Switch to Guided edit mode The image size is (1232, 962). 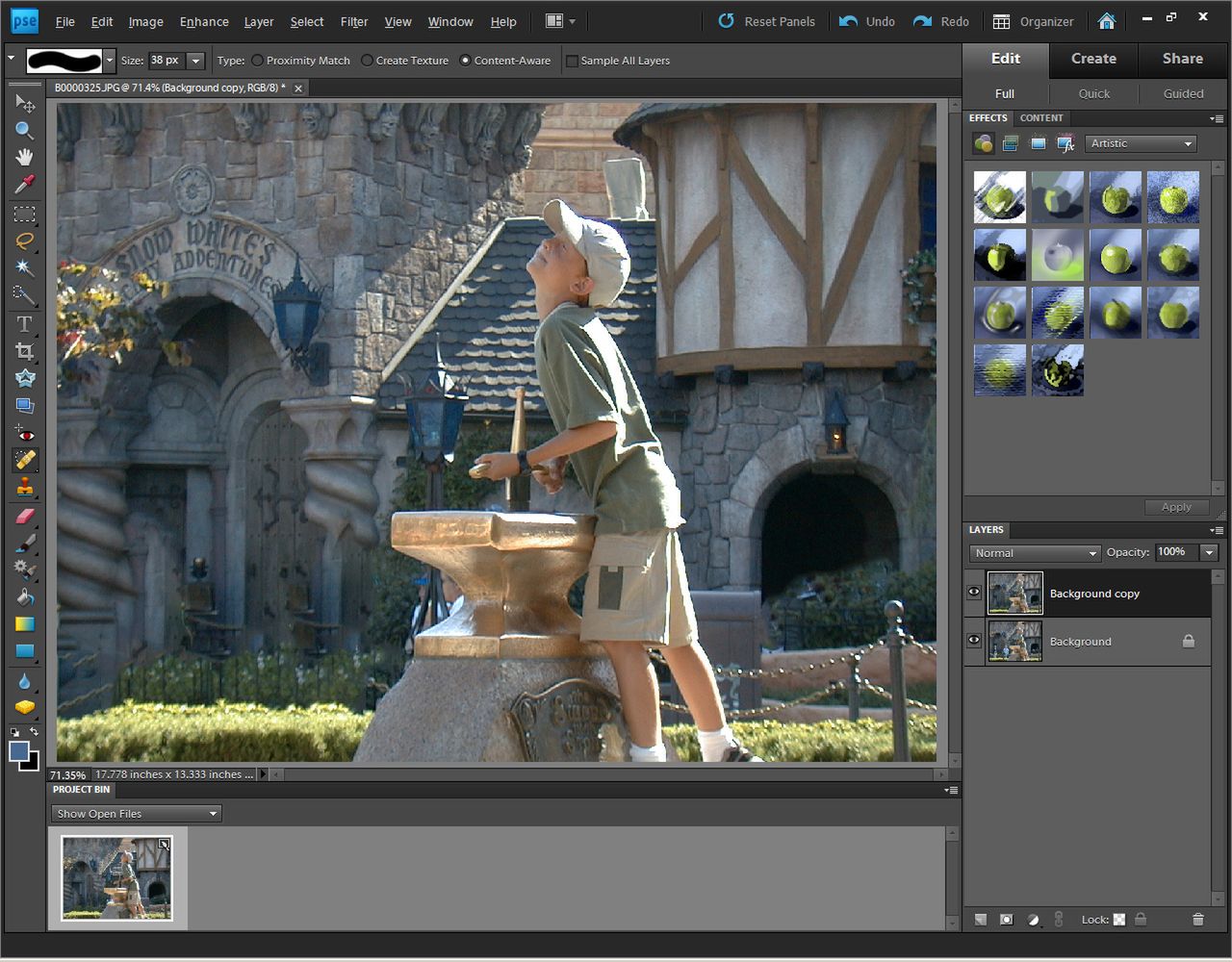1183,93
